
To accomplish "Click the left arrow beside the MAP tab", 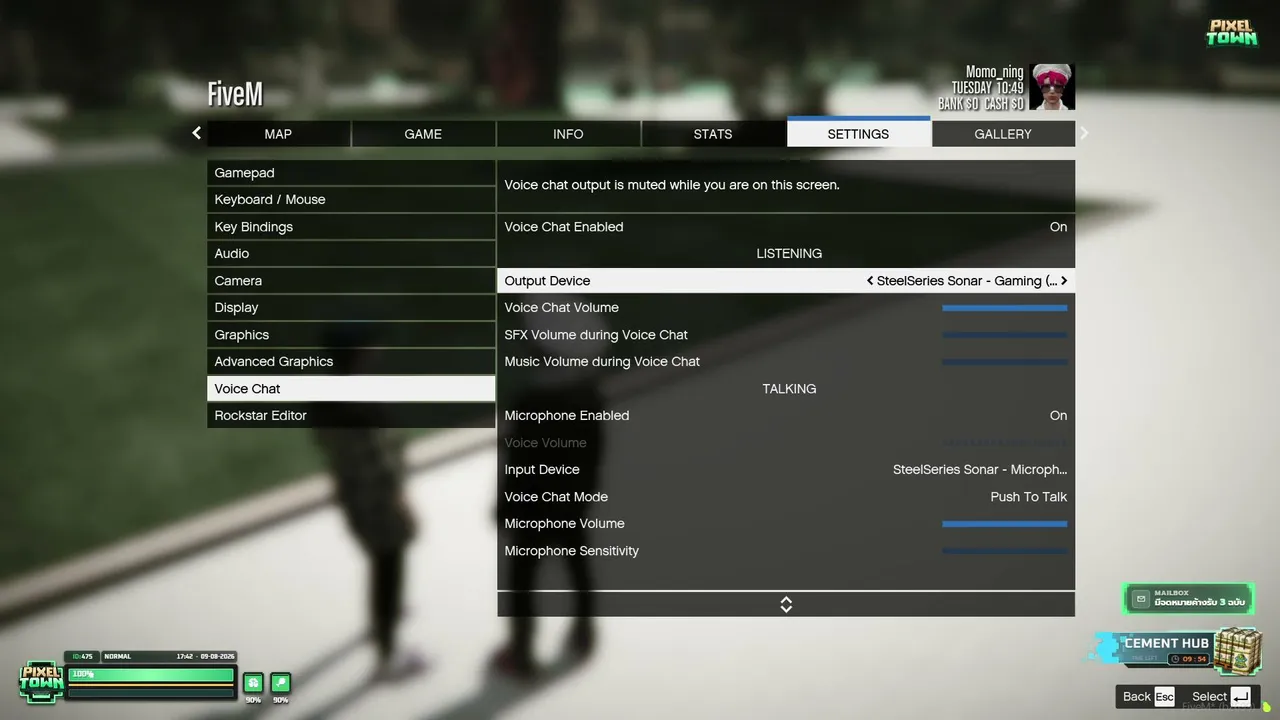I will point(196,133).
